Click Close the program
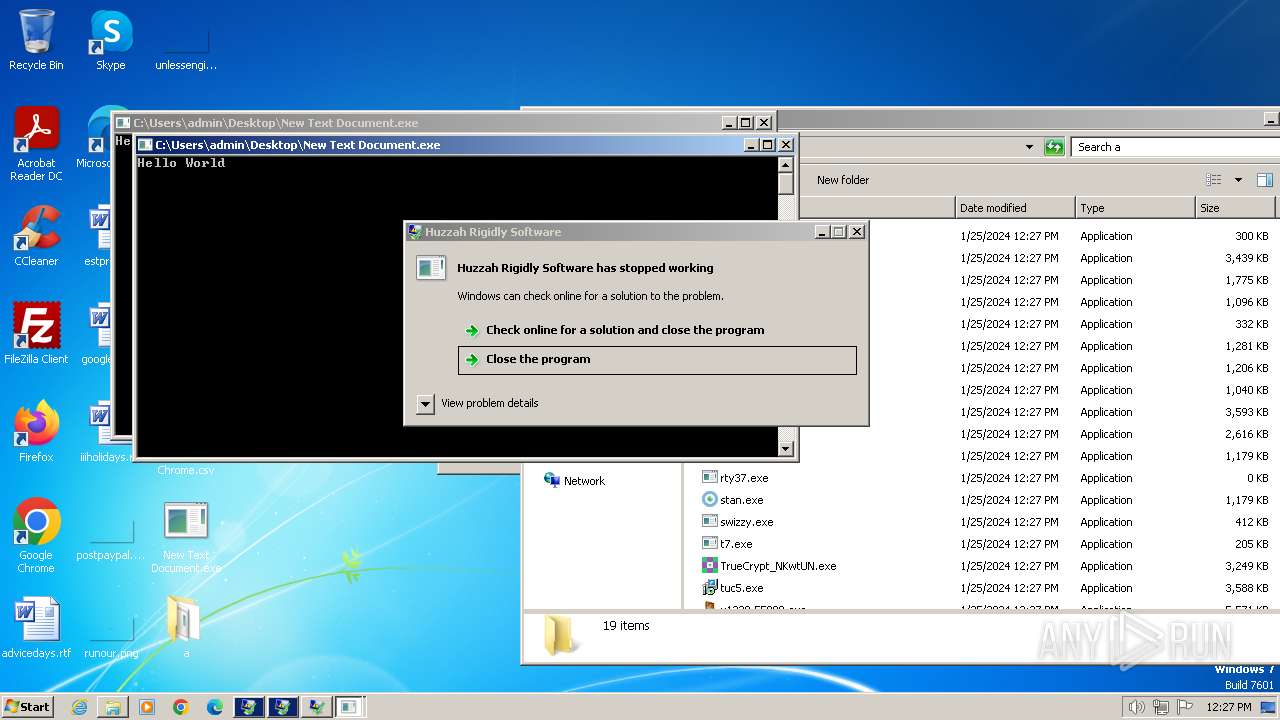 (x=657, y=360)
